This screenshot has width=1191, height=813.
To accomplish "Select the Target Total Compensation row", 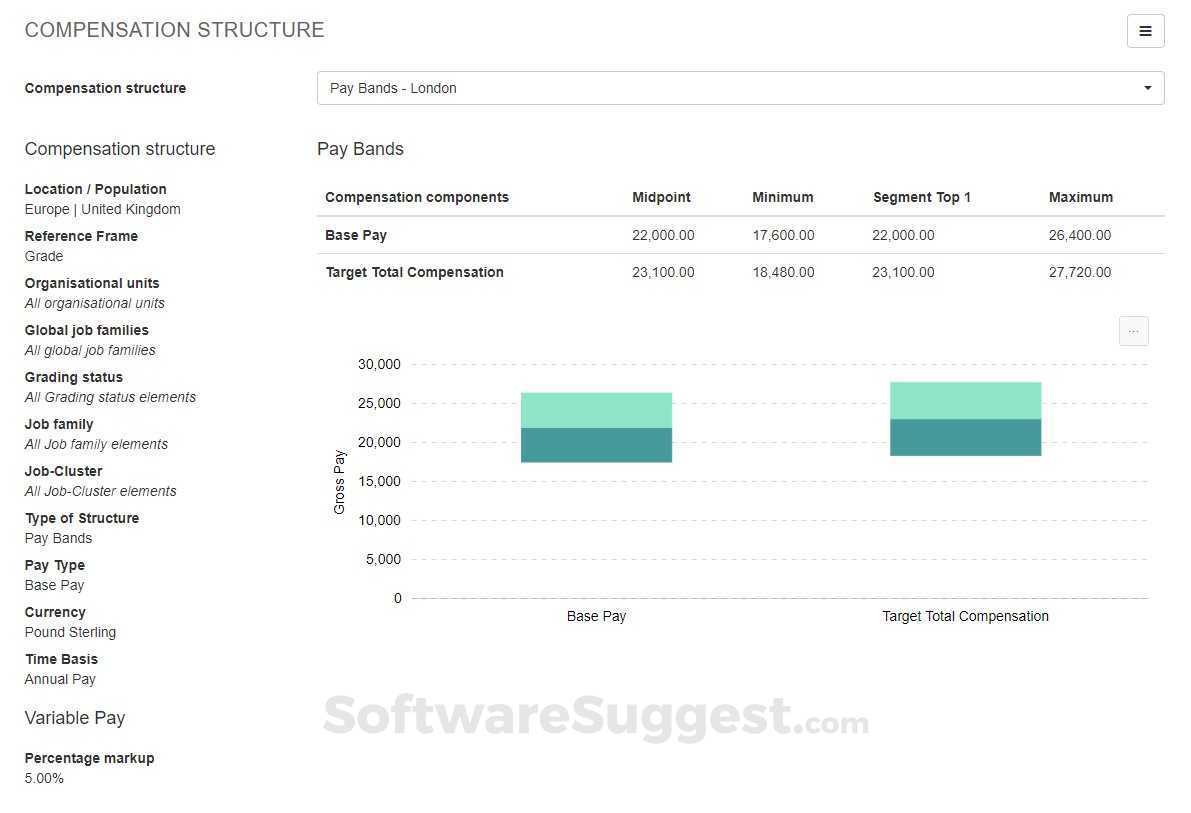I will (414, 272).
